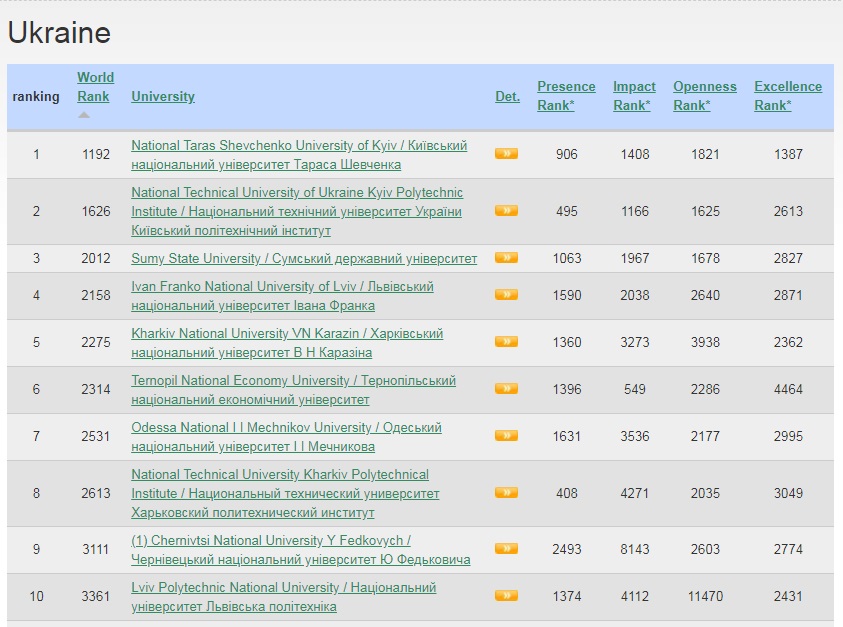Sort by Excellence Rank column

pos(788,96)
